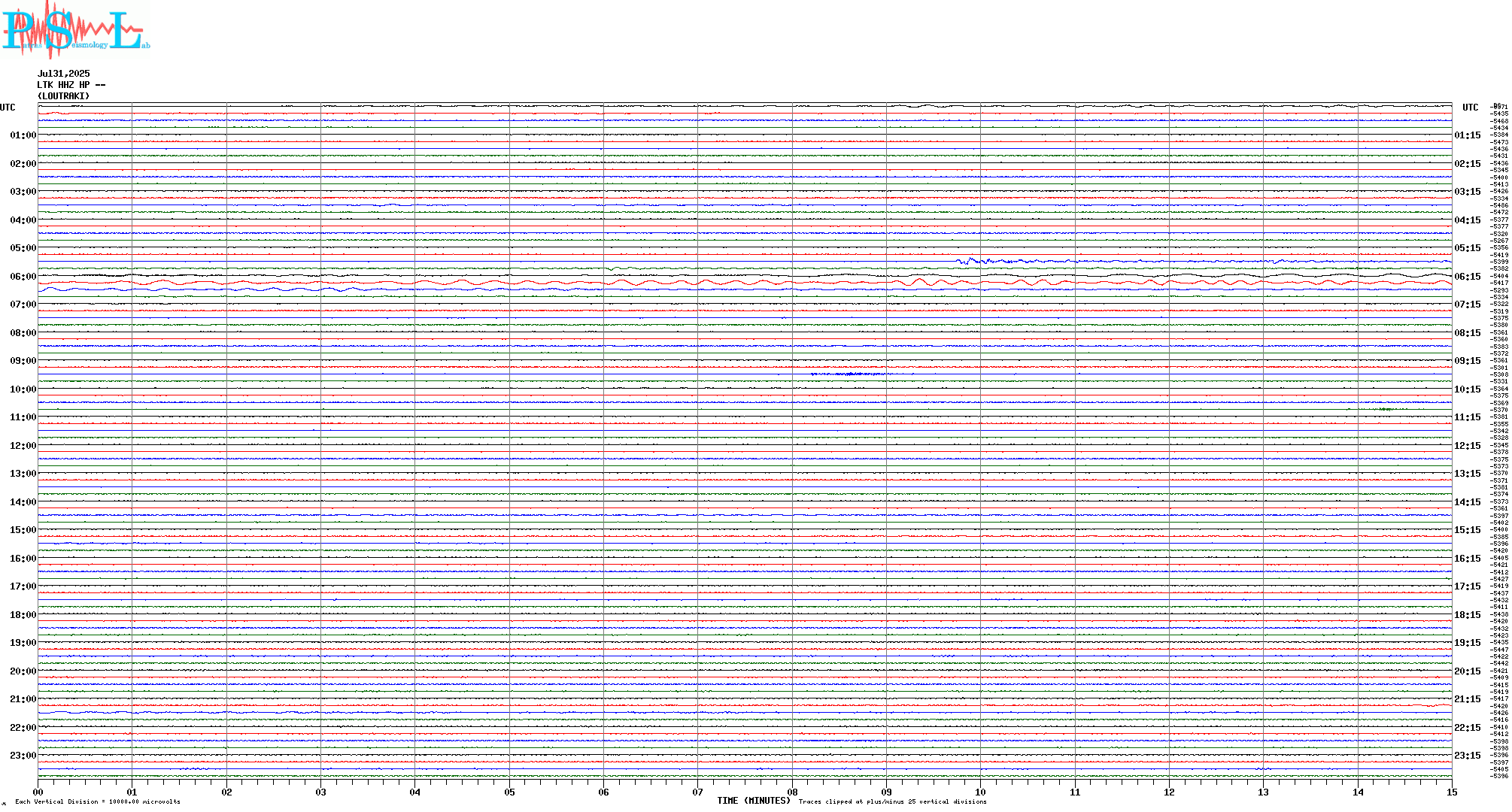Click the 23:15 end-time label
1512x812 pixels.
(x=1468, y=756)
